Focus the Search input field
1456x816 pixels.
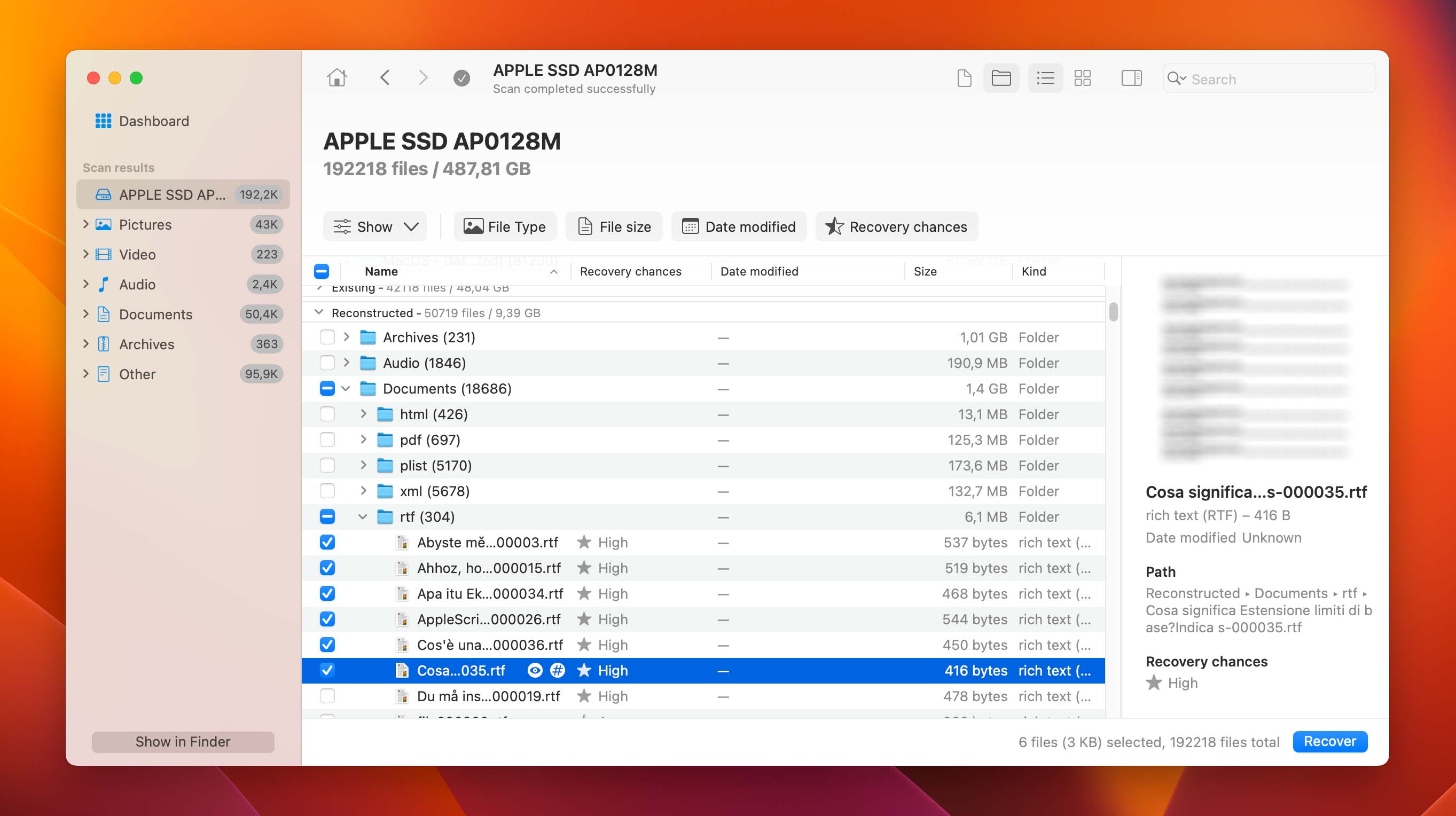pyautogui.click(x=1270, y=79)
